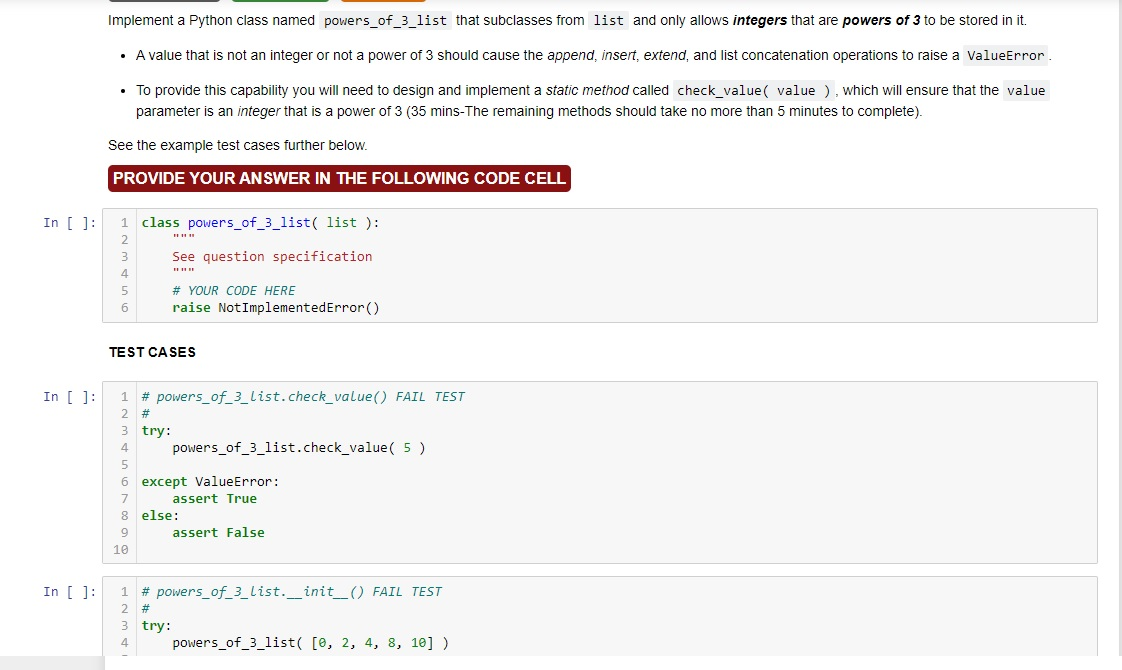The image size is (1122, 670).
Task: Click the YOUR CODE HERE comment line
Action: pyautogui.click(x=237, y=290)
